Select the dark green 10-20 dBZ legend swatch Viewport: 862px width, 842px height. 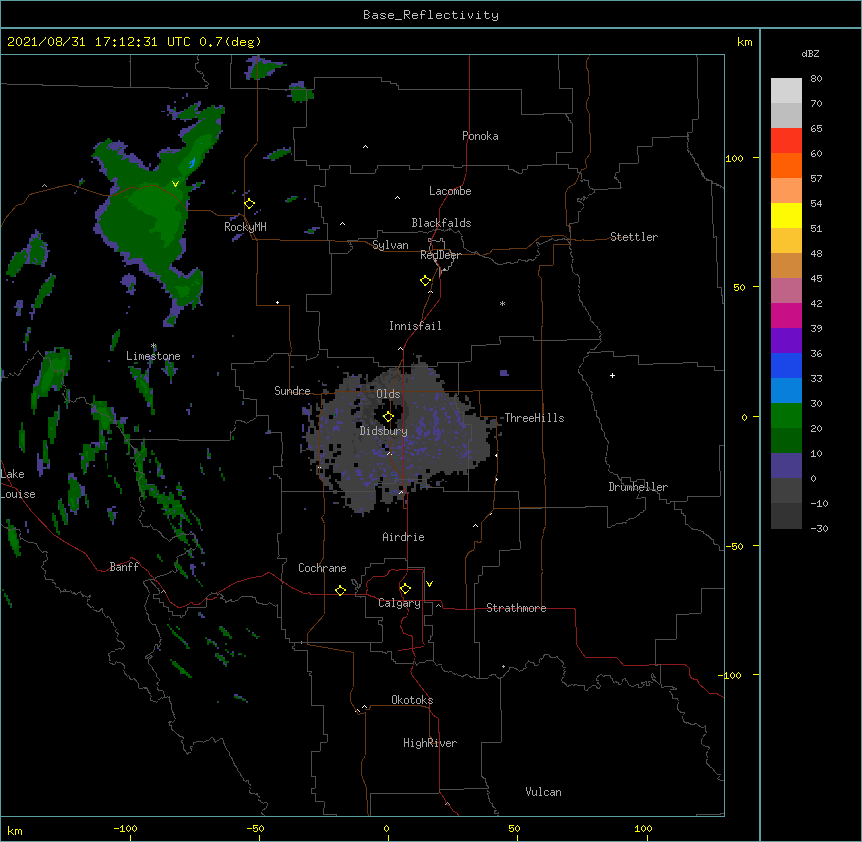786,441
